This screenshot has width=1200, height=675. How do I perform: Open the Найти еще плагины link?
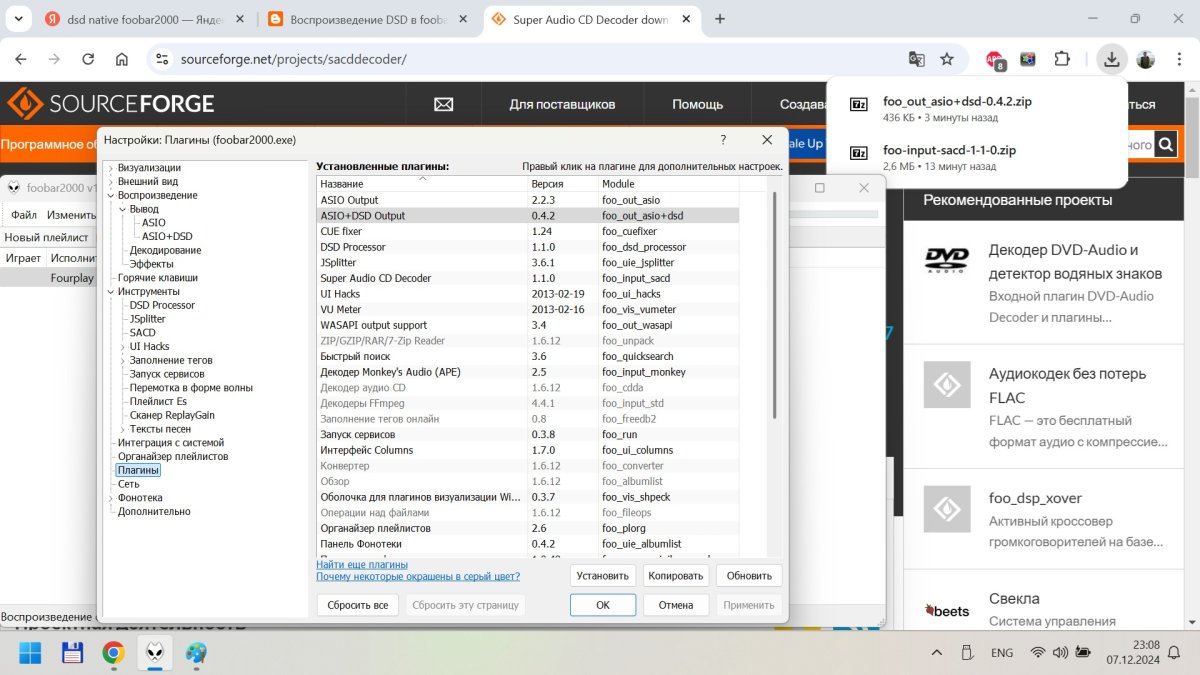point(362,565)
